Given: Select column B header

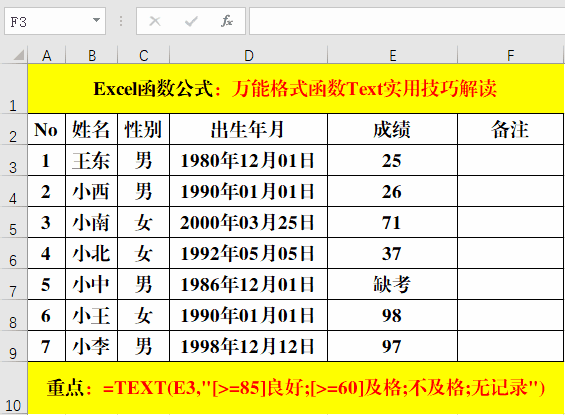Looking at the screenshot, I should tap(92, 55).
